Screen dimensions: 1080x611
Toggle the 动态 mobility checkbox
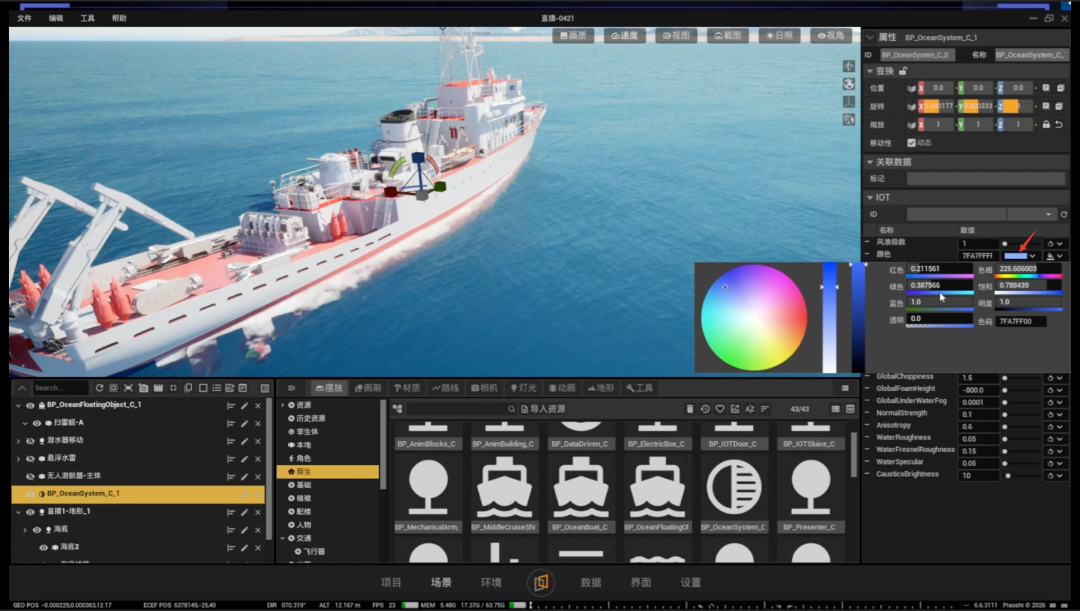tap(911, 143)
